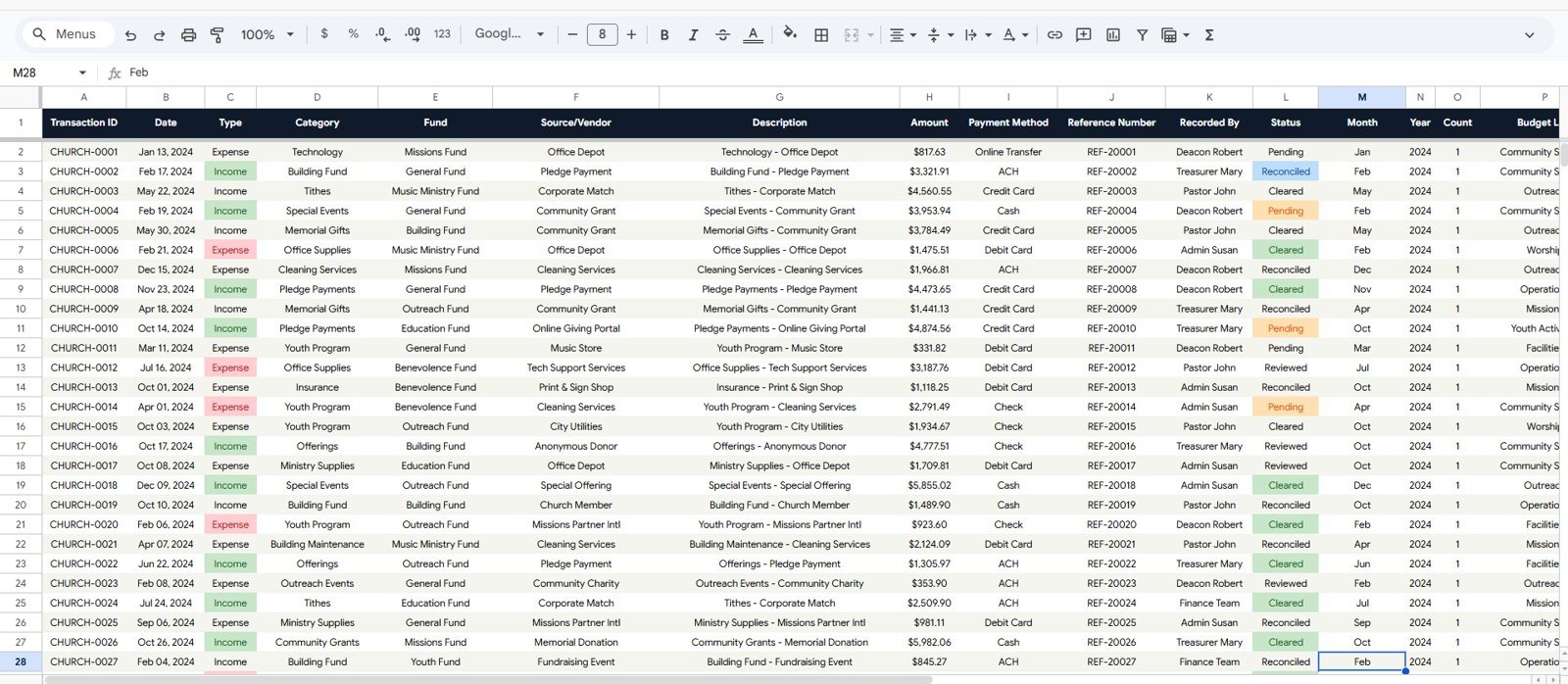1568x684 pixels.
Task: Click reference cell REF-20018
Action: (x=1111, y=485)
